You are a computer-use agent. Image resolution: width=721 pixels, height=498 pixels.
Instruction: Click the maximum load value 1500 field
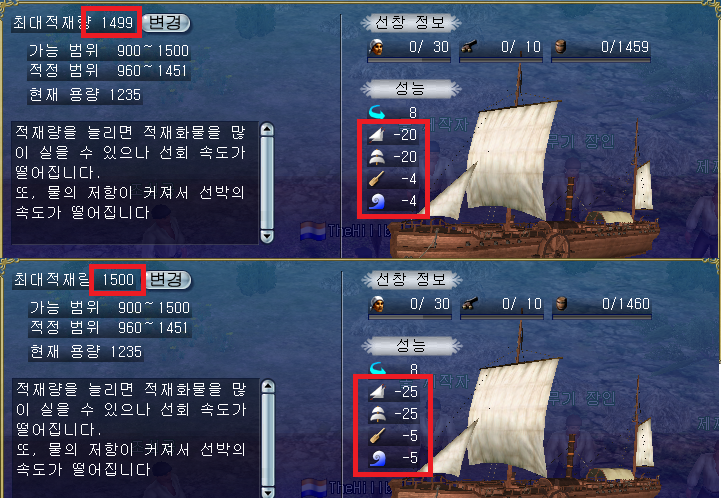pyautogui.click(x=117, y=280)
